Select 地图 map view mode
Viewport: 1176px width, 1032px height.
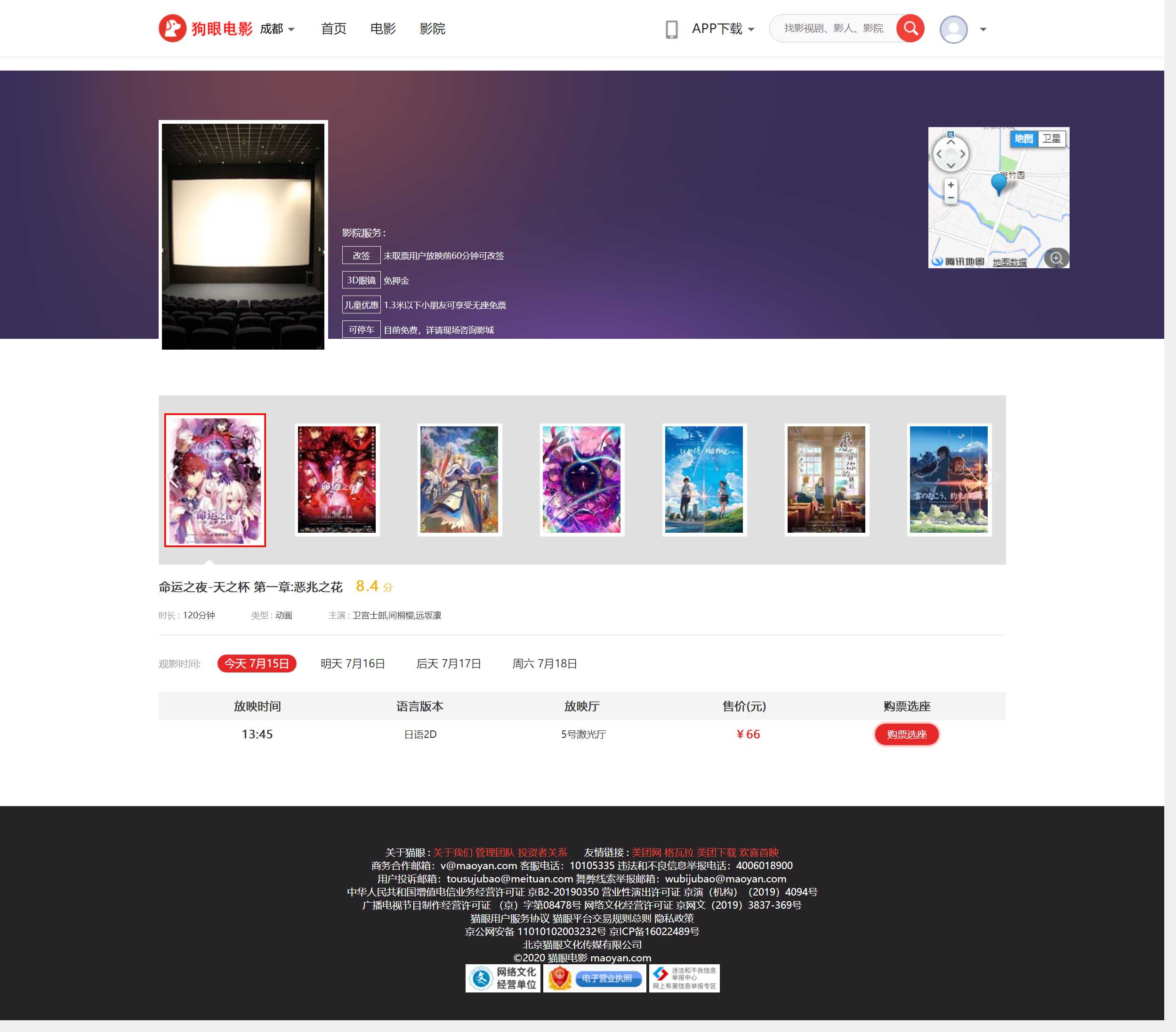click(x=1023, y=139)
